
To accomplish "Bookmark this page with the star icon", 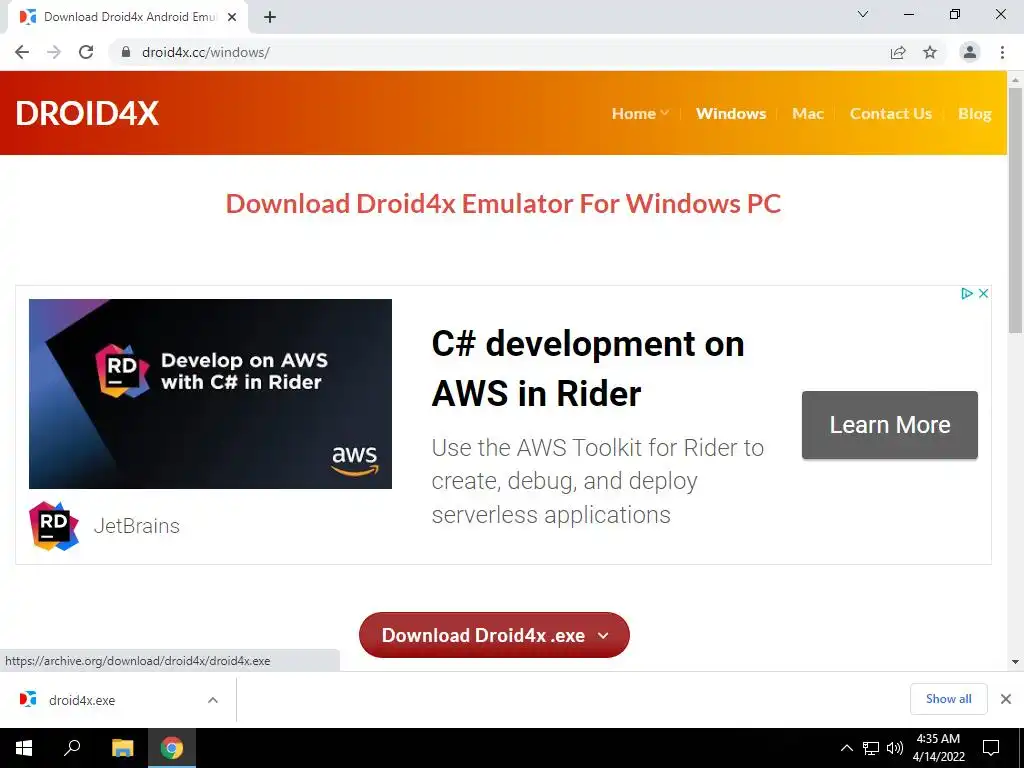I will tap(930, 52).
